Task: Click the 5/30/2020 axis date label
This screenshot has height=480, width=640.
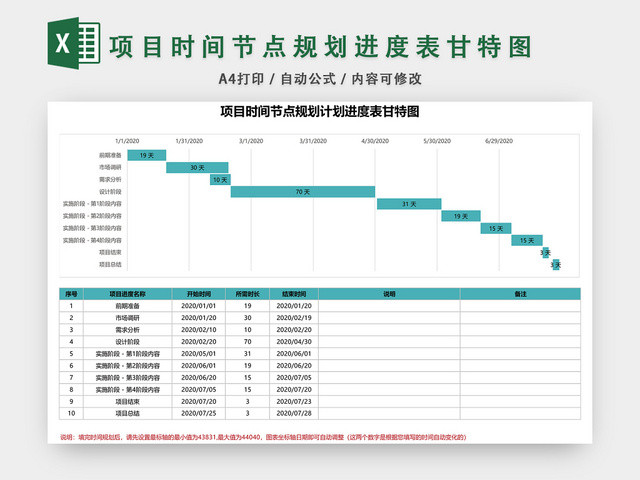Action: [437, 141]
